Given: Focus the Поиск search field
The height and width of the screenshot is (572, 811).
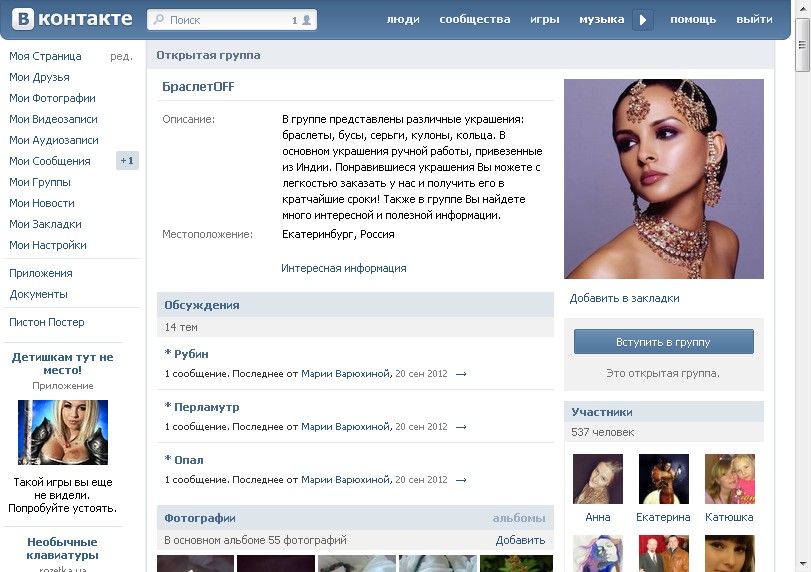Looking at the screenshot, I should coord(232,20).
